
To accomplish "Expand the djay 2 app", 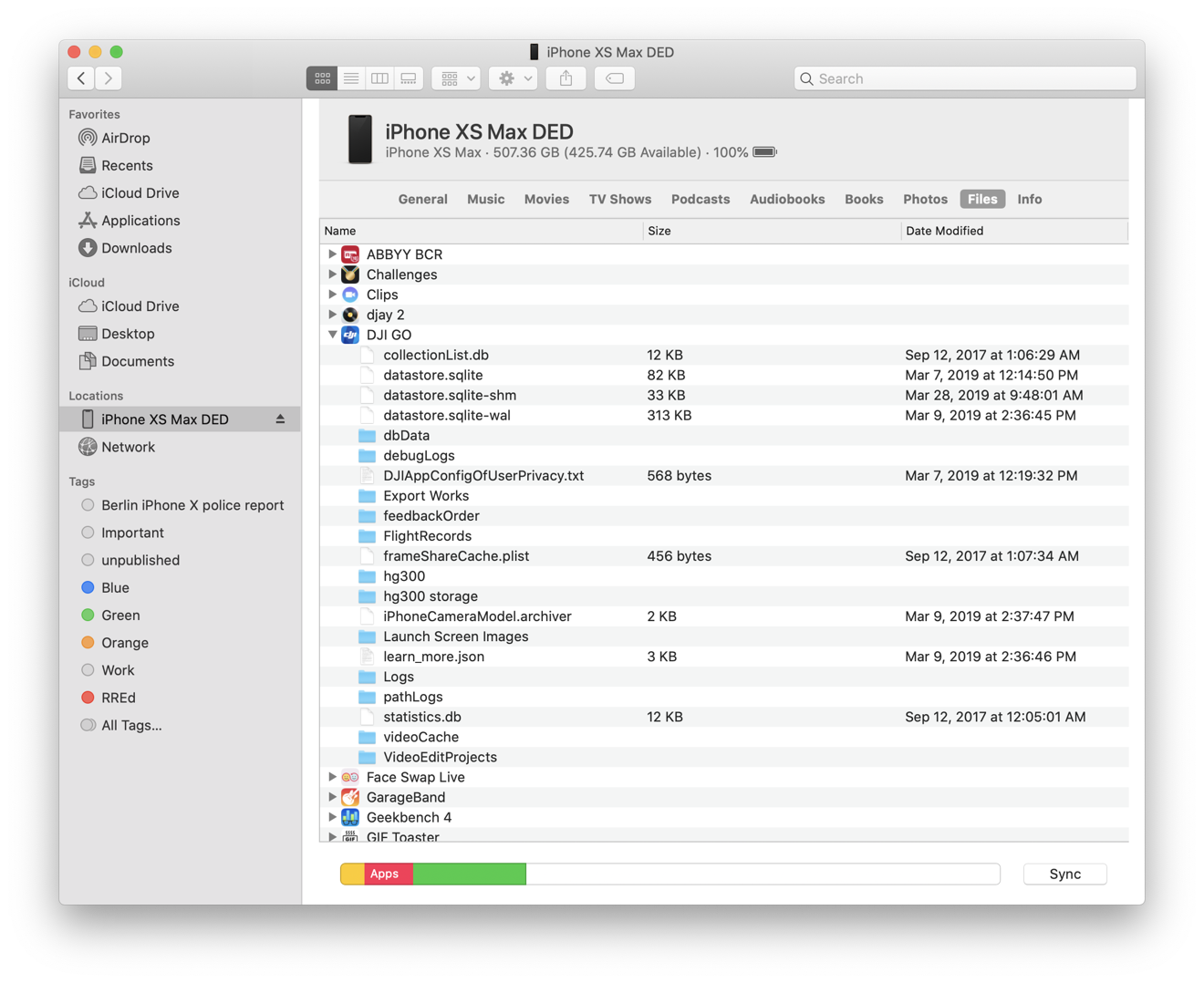I will pyautogui.click(x=332, y=315).
